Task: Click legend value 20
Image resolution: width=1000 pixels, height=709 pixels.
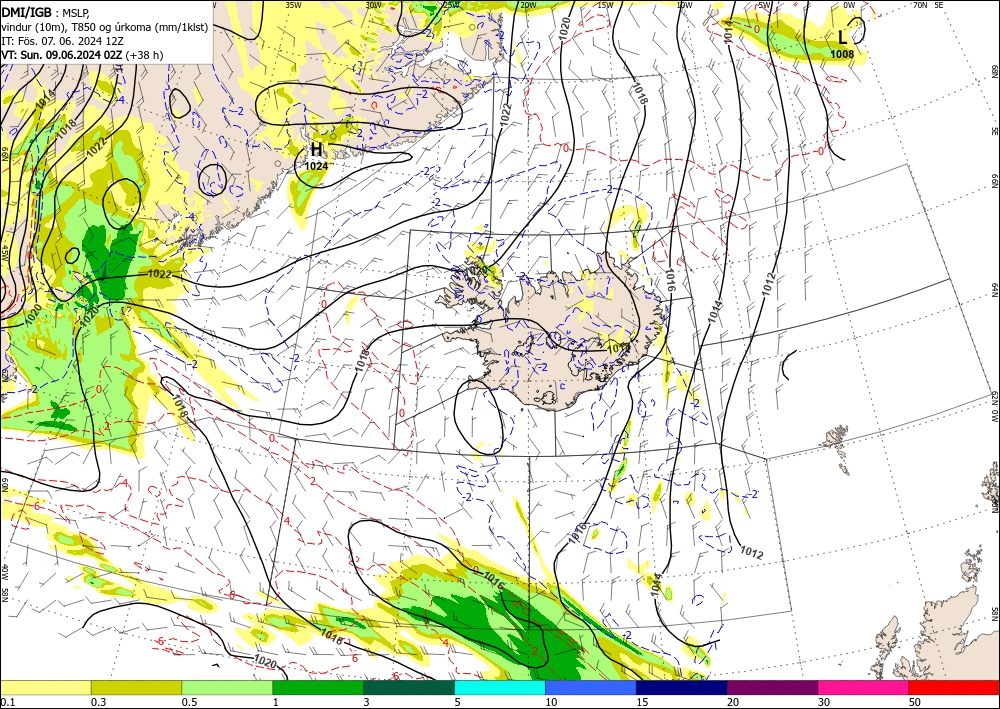Action: pos(733,702)
